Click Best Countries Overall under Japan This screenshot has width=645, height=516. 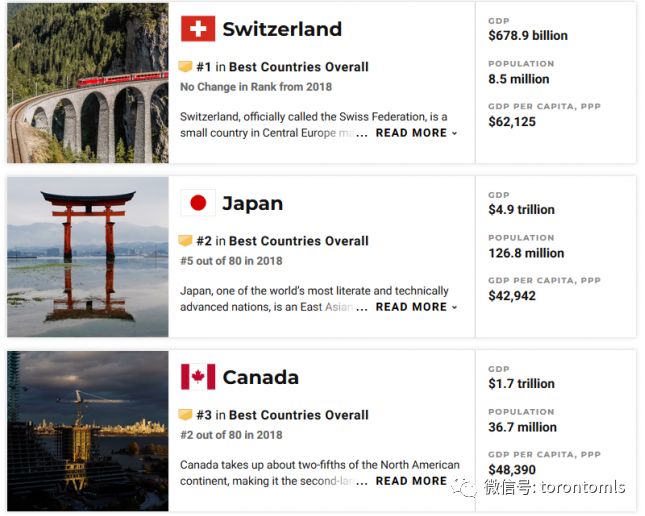[x=299, y=241]
